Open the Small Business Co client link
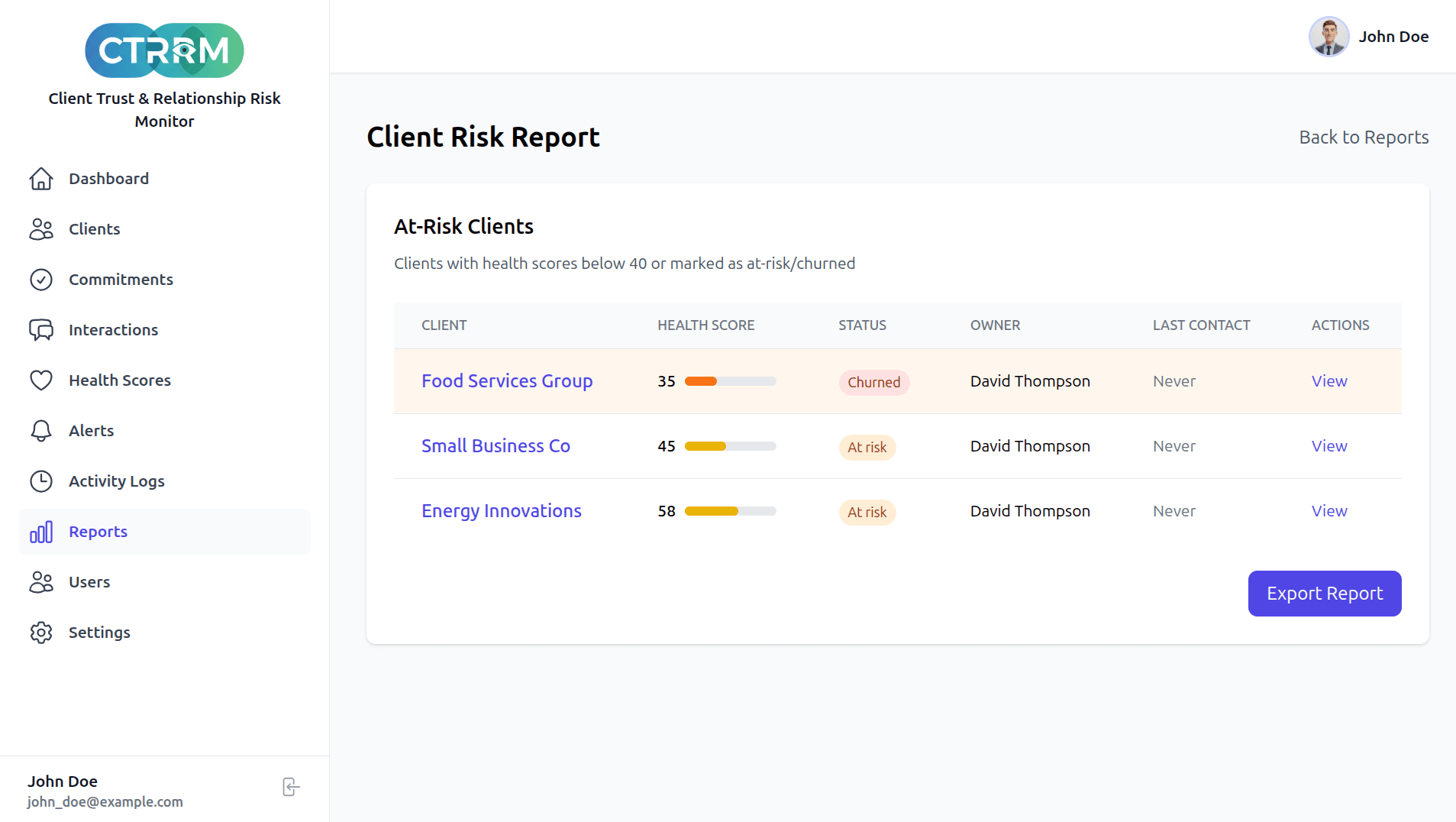 pyautogui.click(x=496, y=446)
